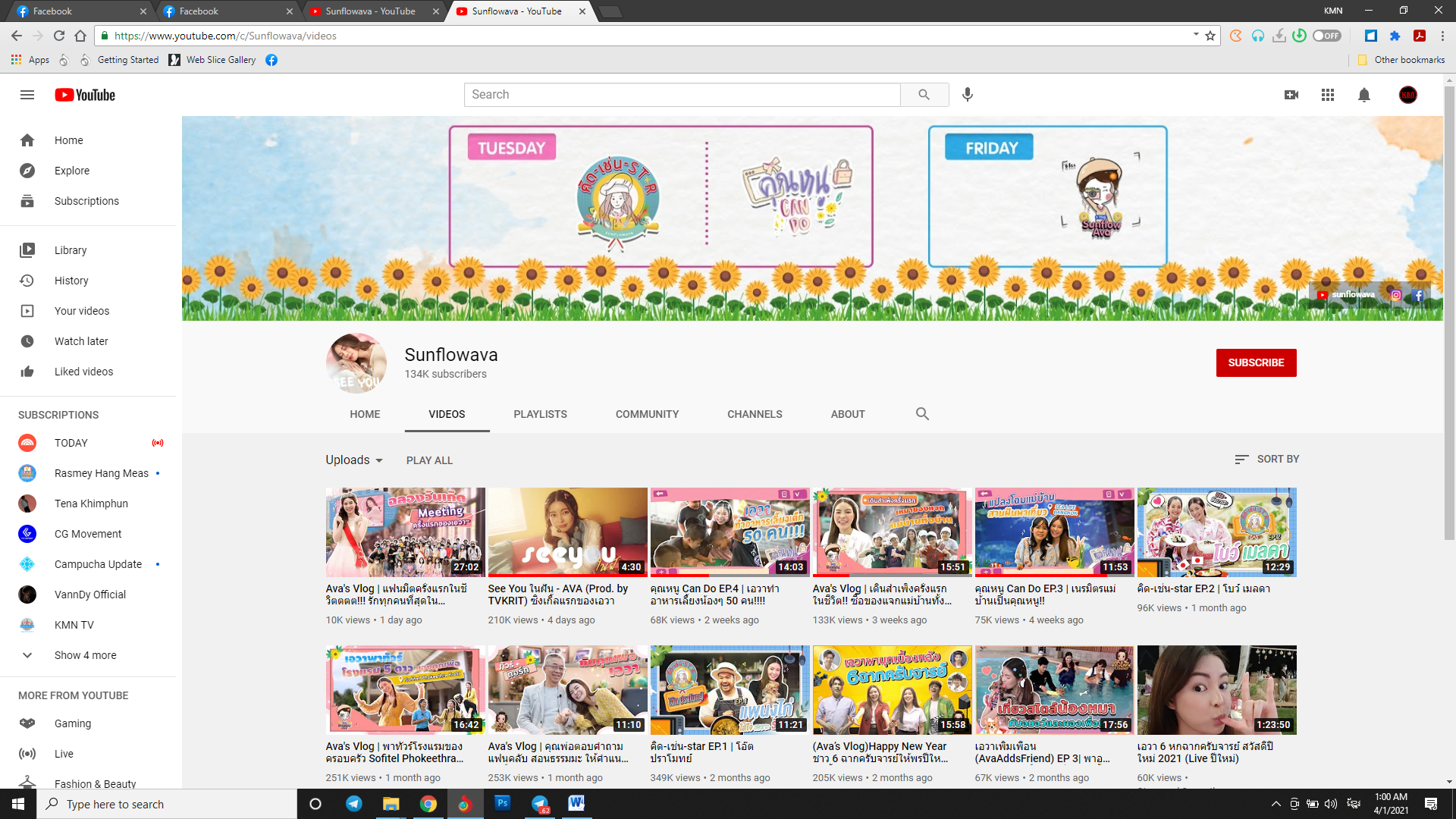This screenshot has height=819, width=1456.
Task: Click the voice search microphone icon
Action: point(968,95)
